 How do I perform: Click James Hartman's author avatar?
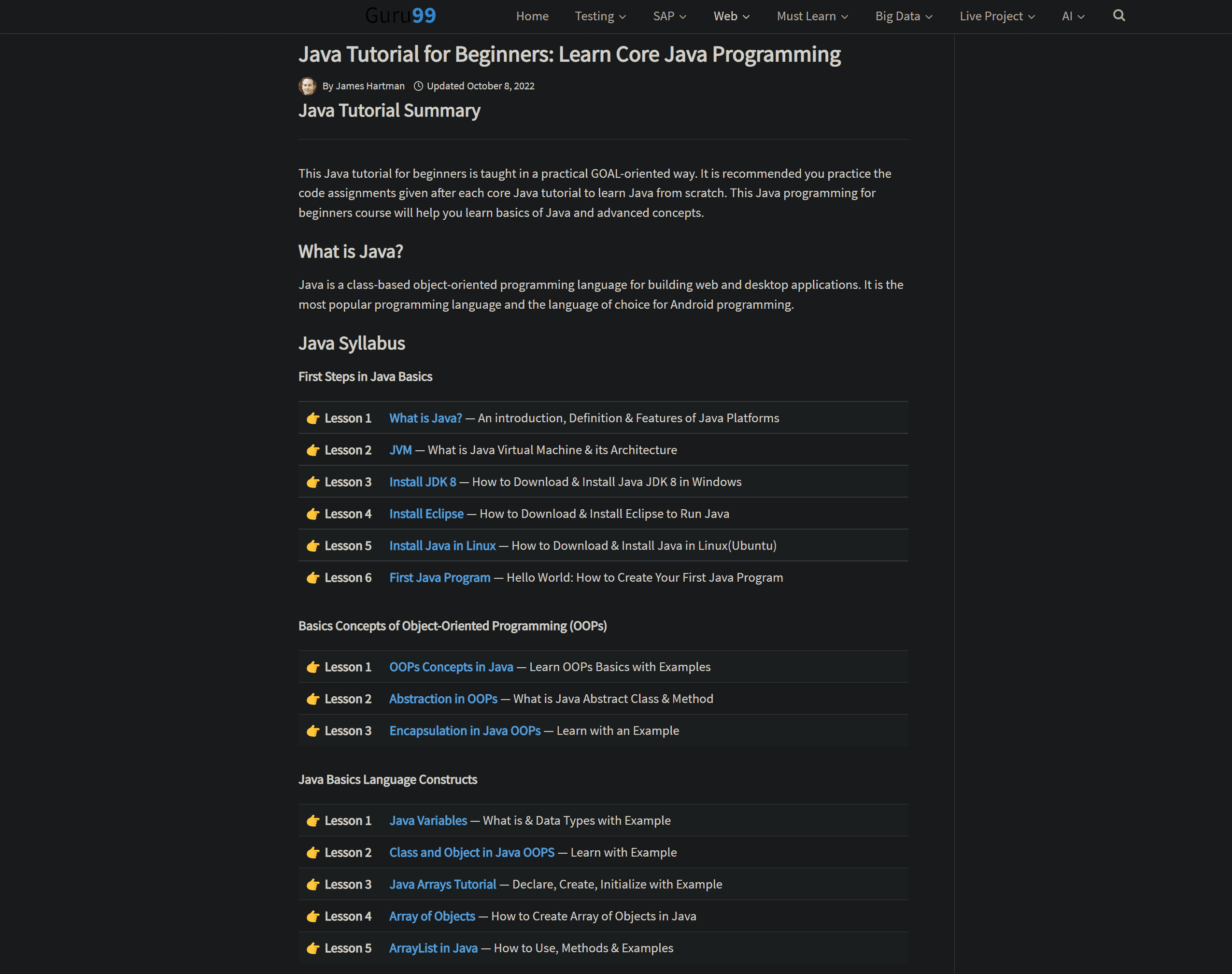[x=307, y=86]
